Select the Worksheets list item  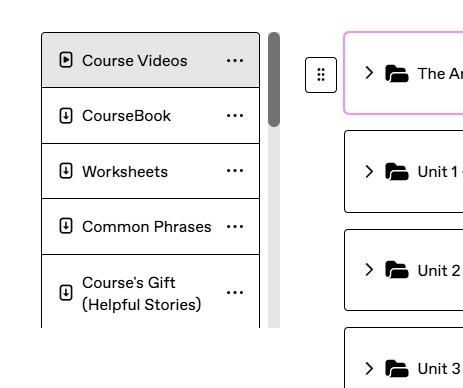(x=150, y=171)
